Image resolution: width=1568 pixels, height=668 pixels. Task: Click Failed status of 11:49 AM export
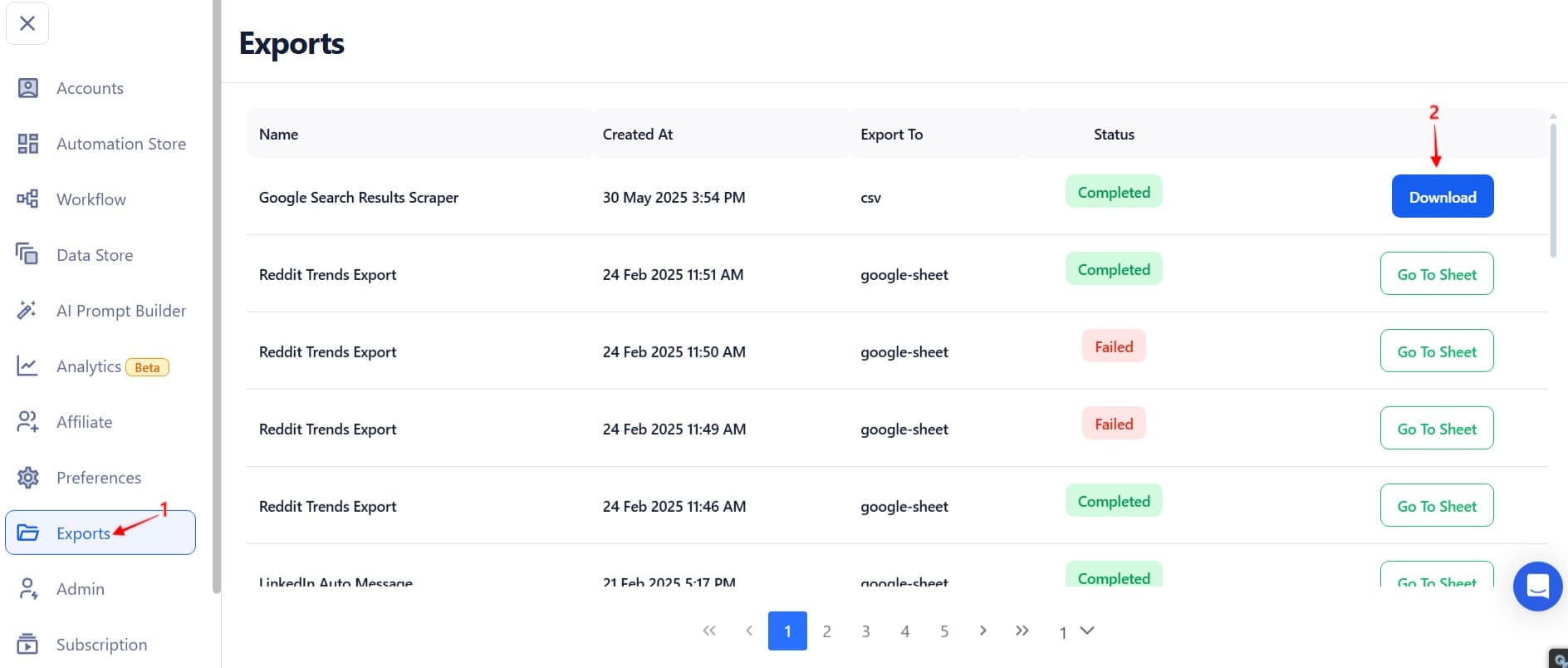pyautogui.click(x=1114, y=424)
